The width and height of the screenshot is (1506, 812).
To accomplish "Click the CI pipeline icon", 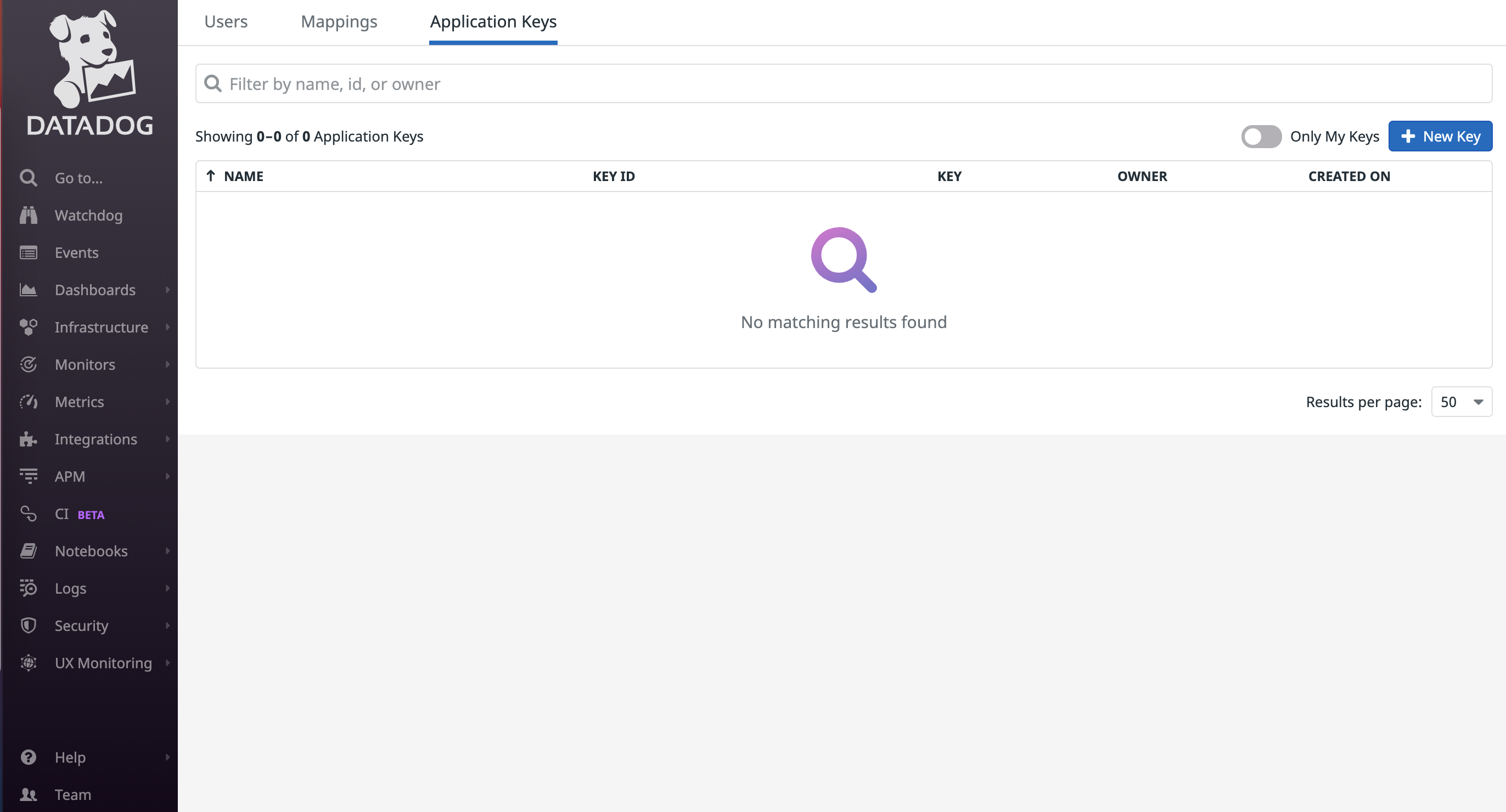I will (x=28, y=514).
